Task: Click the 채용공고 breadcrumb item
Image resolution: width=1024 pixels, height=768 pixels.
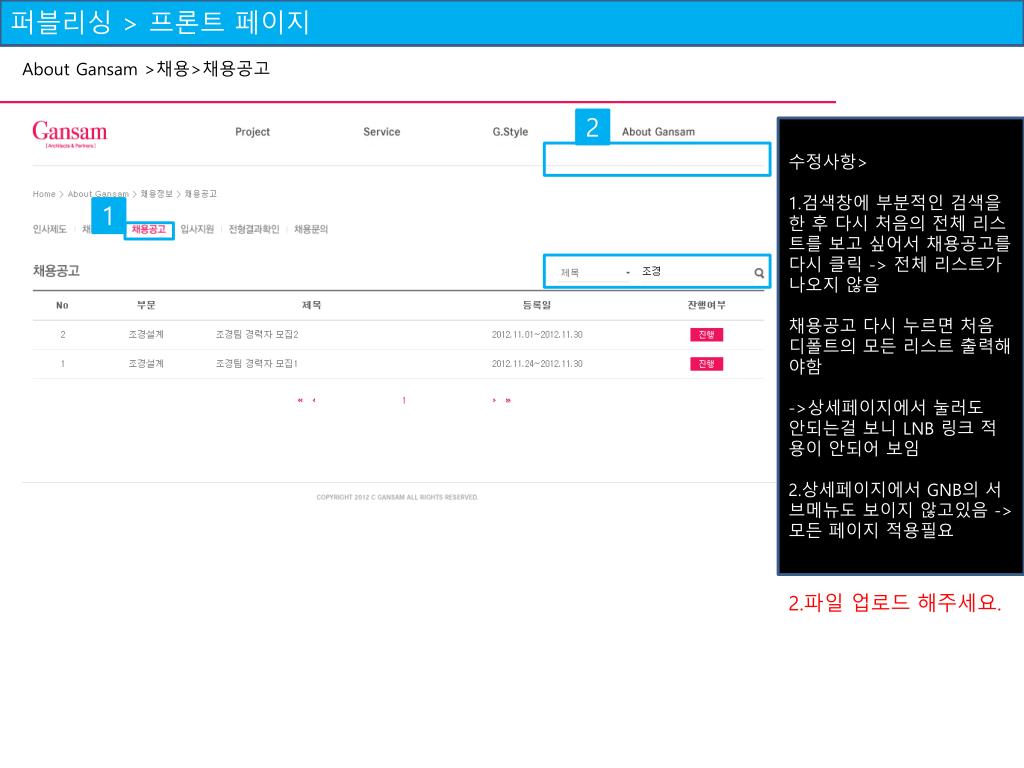Action: point(200,194)
